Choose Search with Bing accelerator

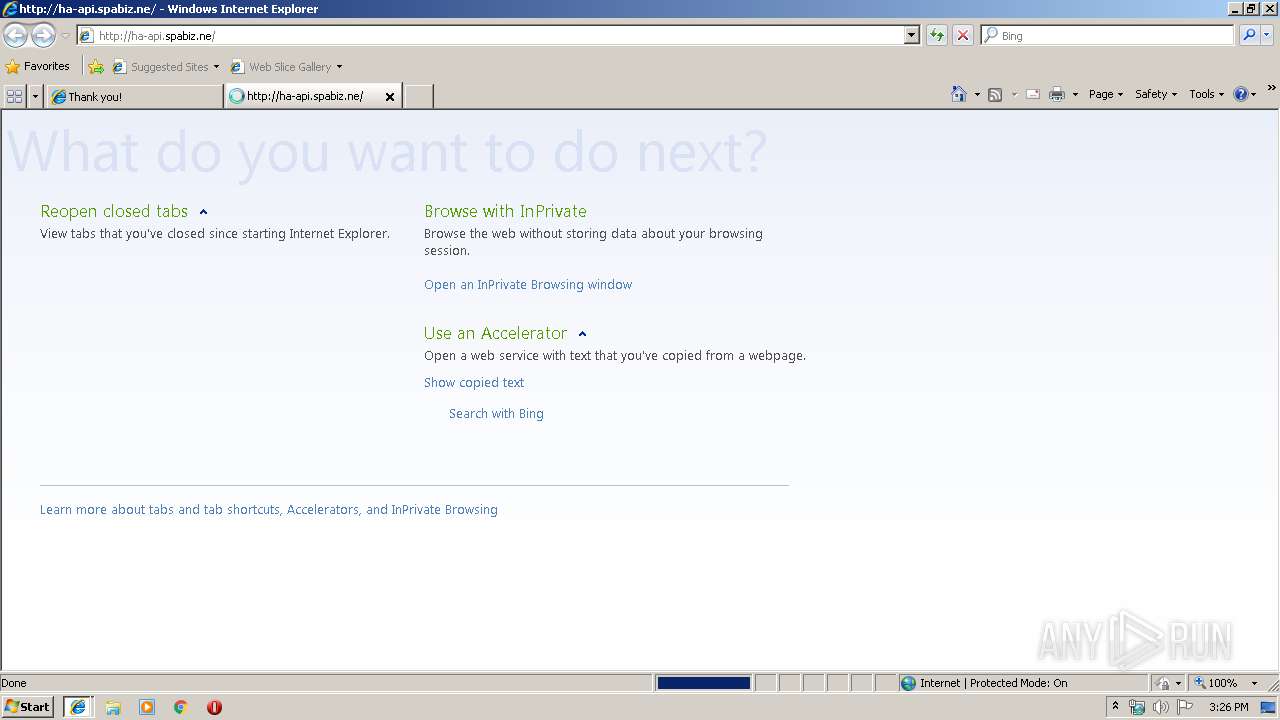click(x=496, y=414)
